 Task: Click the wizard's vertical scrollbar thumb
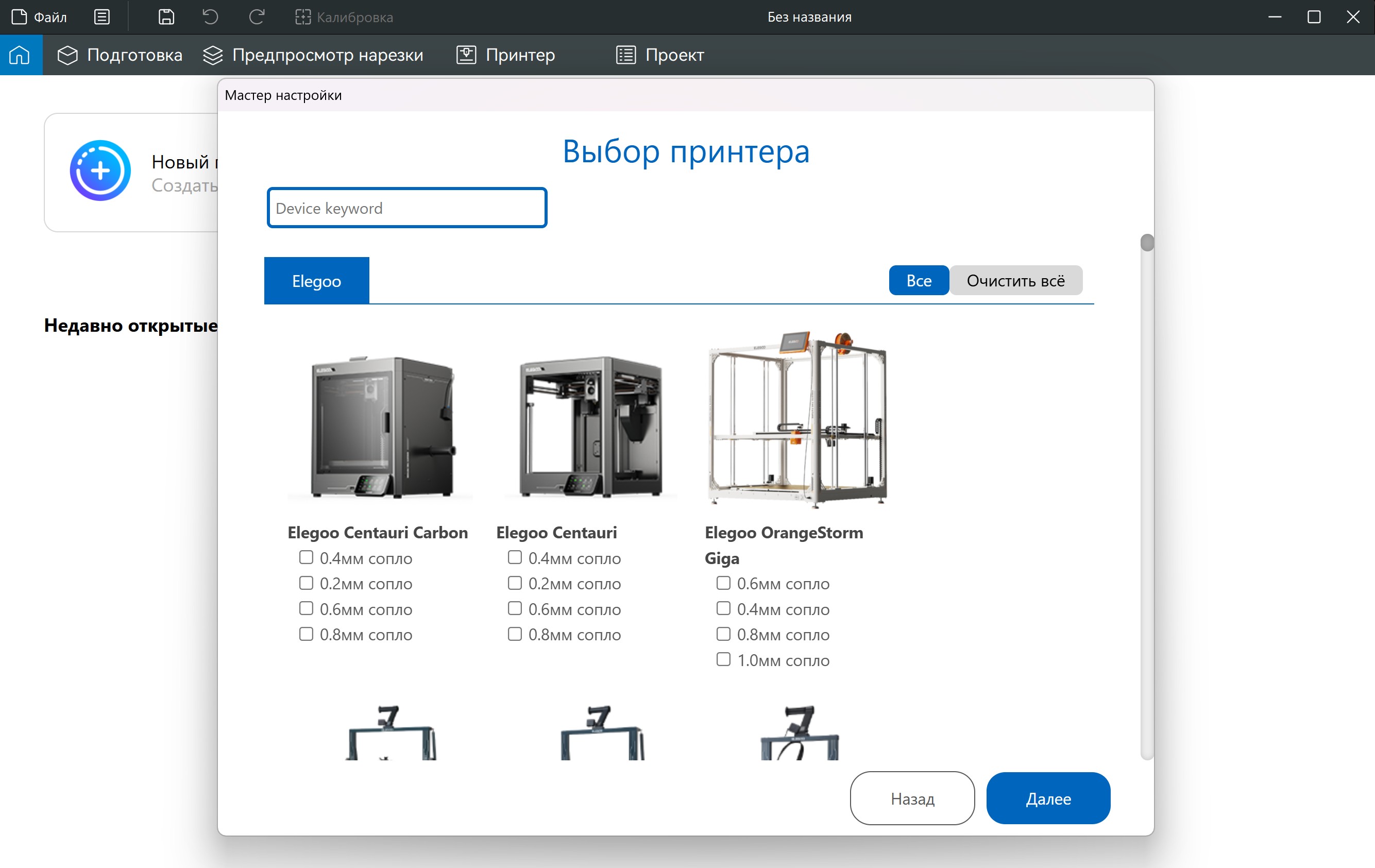click(1147, 243)
